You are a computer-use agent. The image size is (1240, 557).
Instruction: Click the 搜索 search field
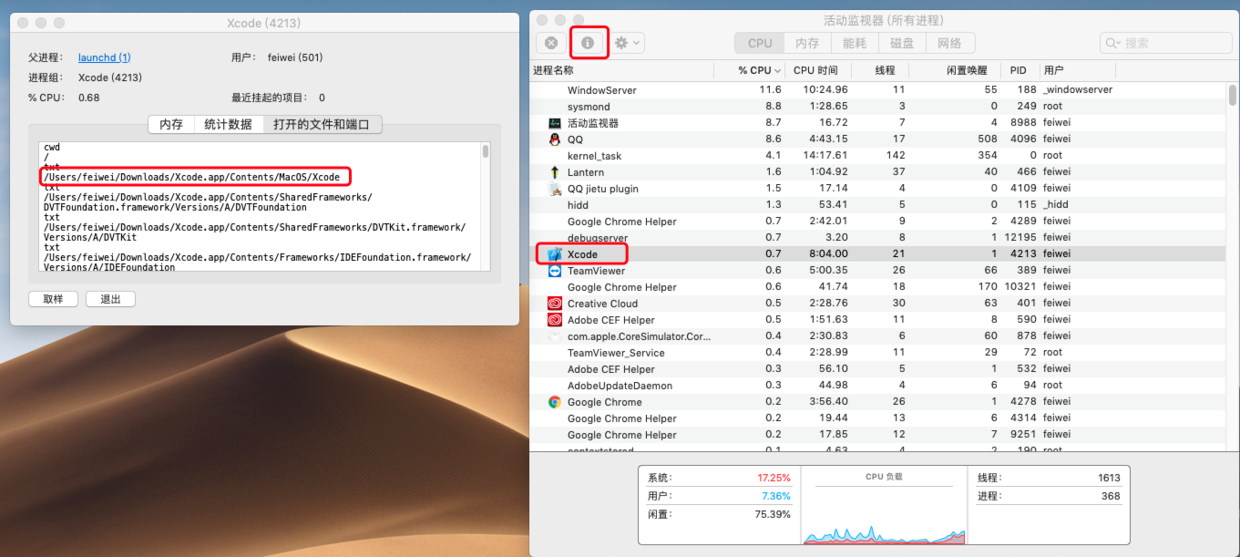(1165, 43)
